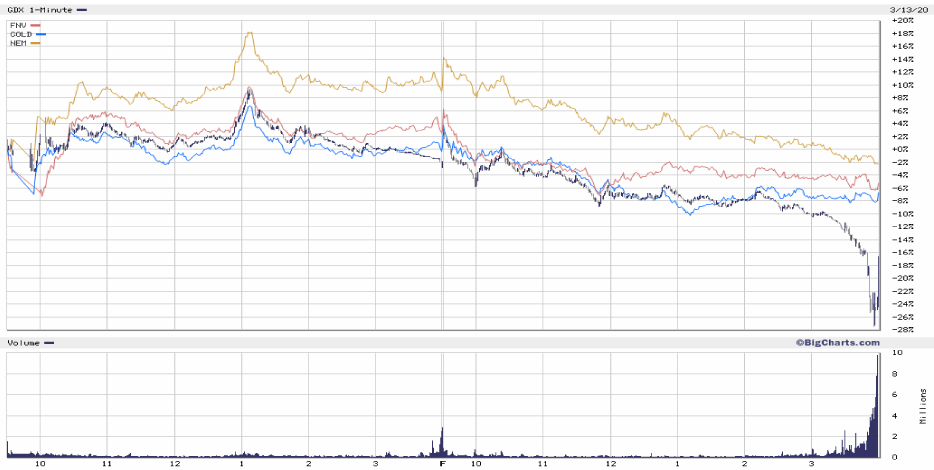The width and height of the screenshot is (934, 470).
Task: Click the +0% label on the y-axis
Action: [901, 149]
